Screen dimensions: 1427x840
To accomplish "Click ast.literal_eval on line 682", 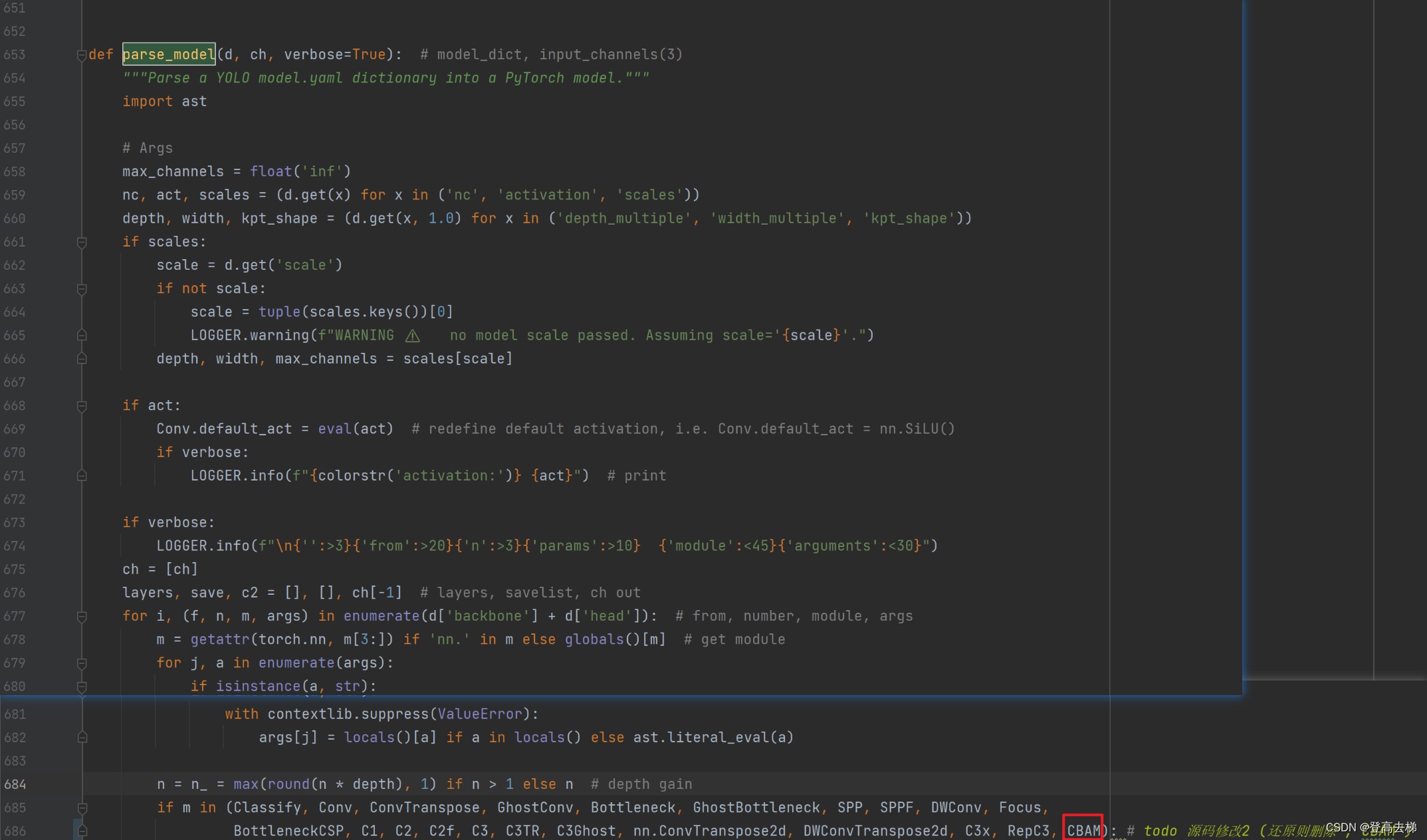I will coord(701,738).
